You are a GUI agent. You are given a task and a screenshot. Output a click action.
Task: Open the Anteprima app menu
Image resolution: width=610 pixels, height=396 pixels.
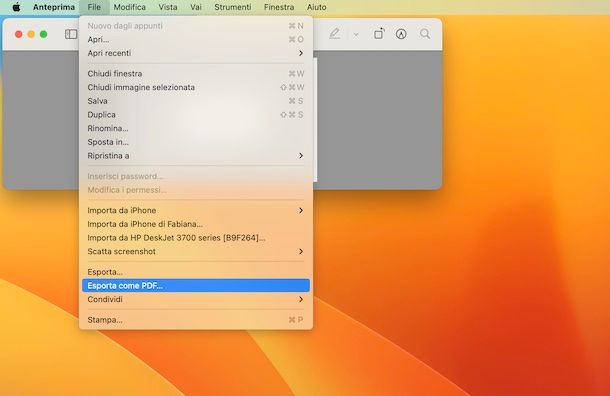pos(54,7)
